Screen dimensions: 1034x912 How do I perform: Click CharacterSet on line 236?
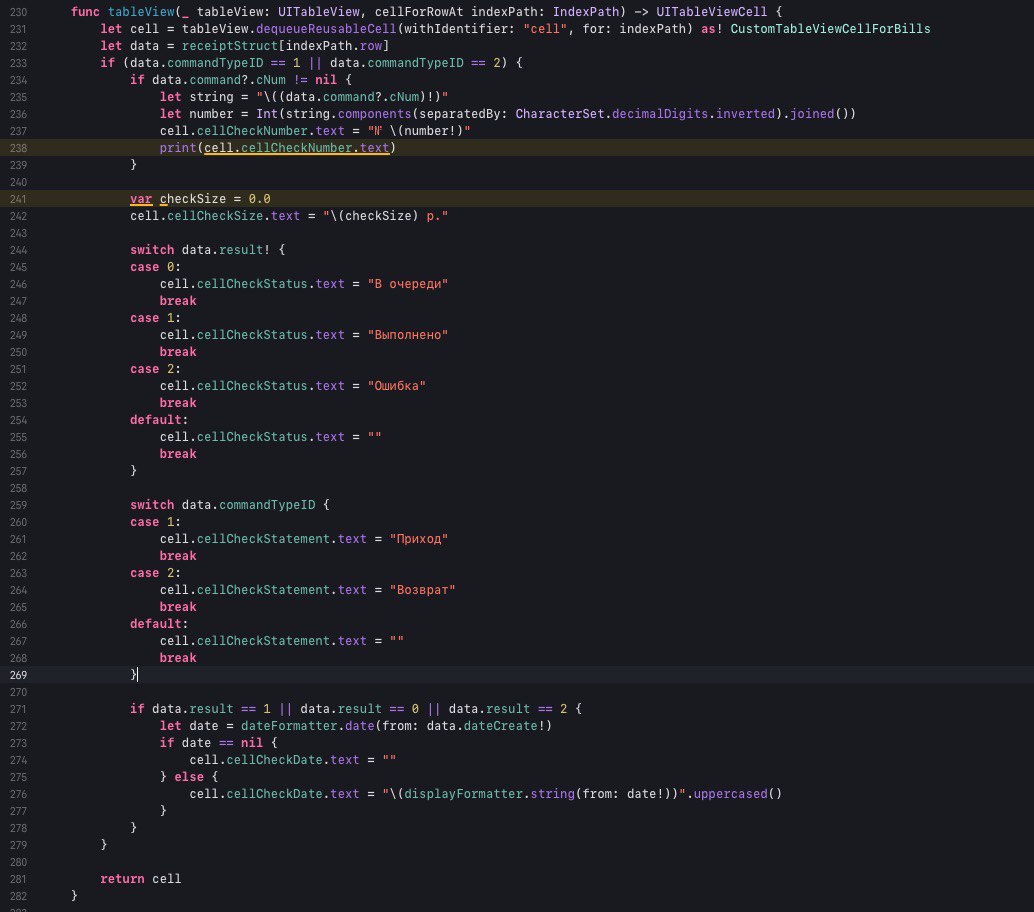[560, 114]
